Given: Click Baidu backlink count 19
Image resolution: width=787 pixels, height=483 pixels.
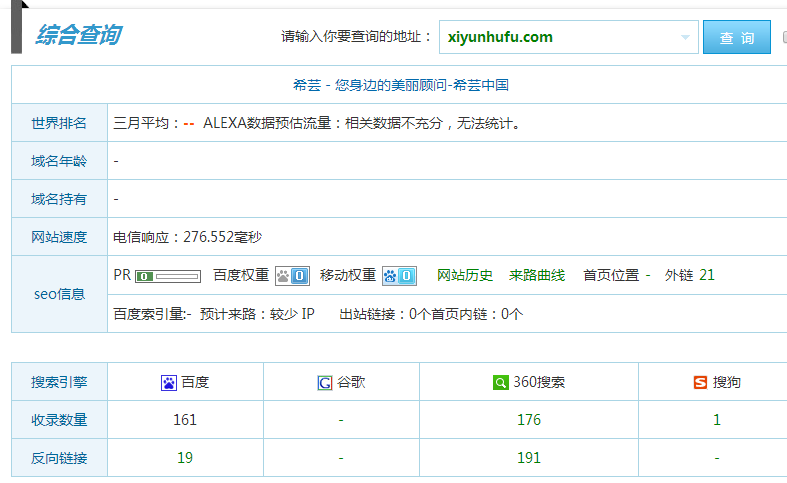Looking at the screenshot, I should tap(185, 458).
